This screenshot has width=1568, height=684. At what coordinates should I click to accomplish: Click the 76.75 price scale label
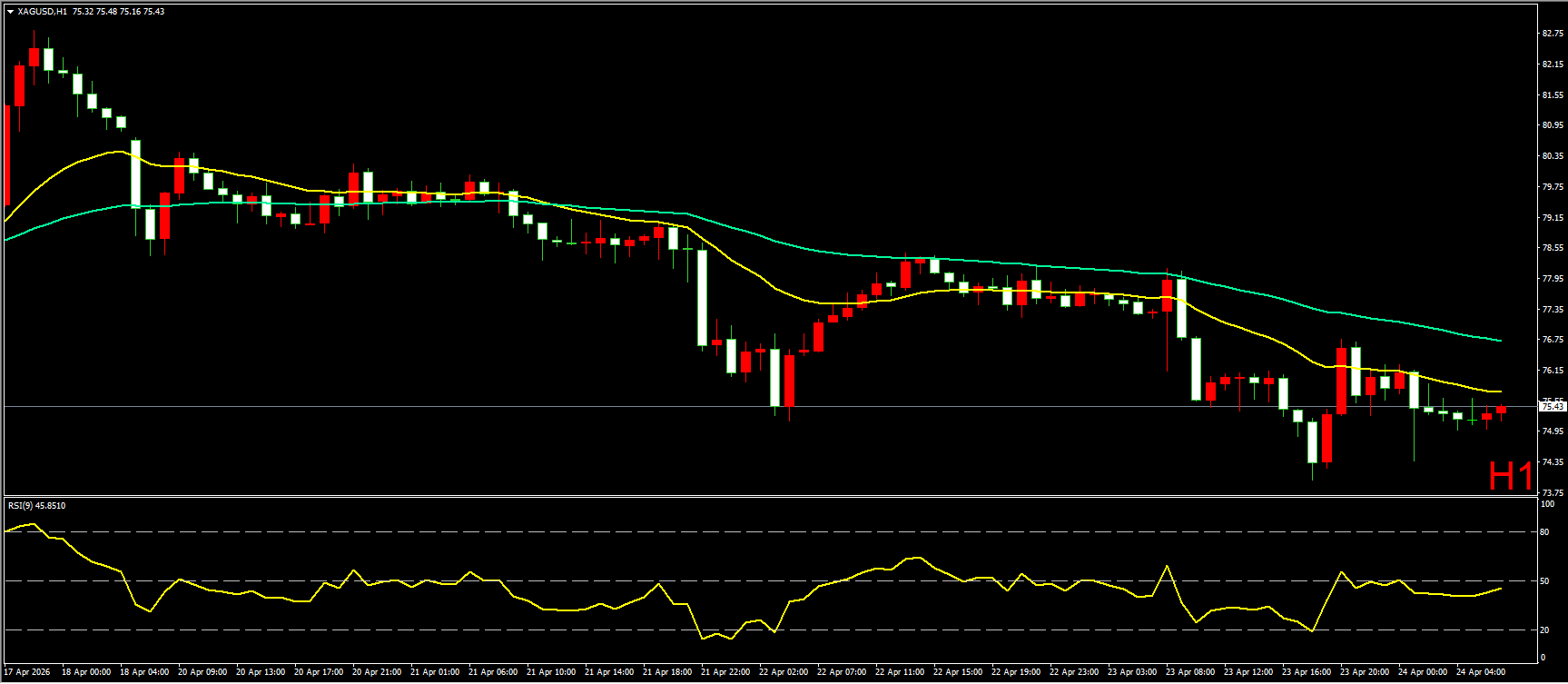1552,340
